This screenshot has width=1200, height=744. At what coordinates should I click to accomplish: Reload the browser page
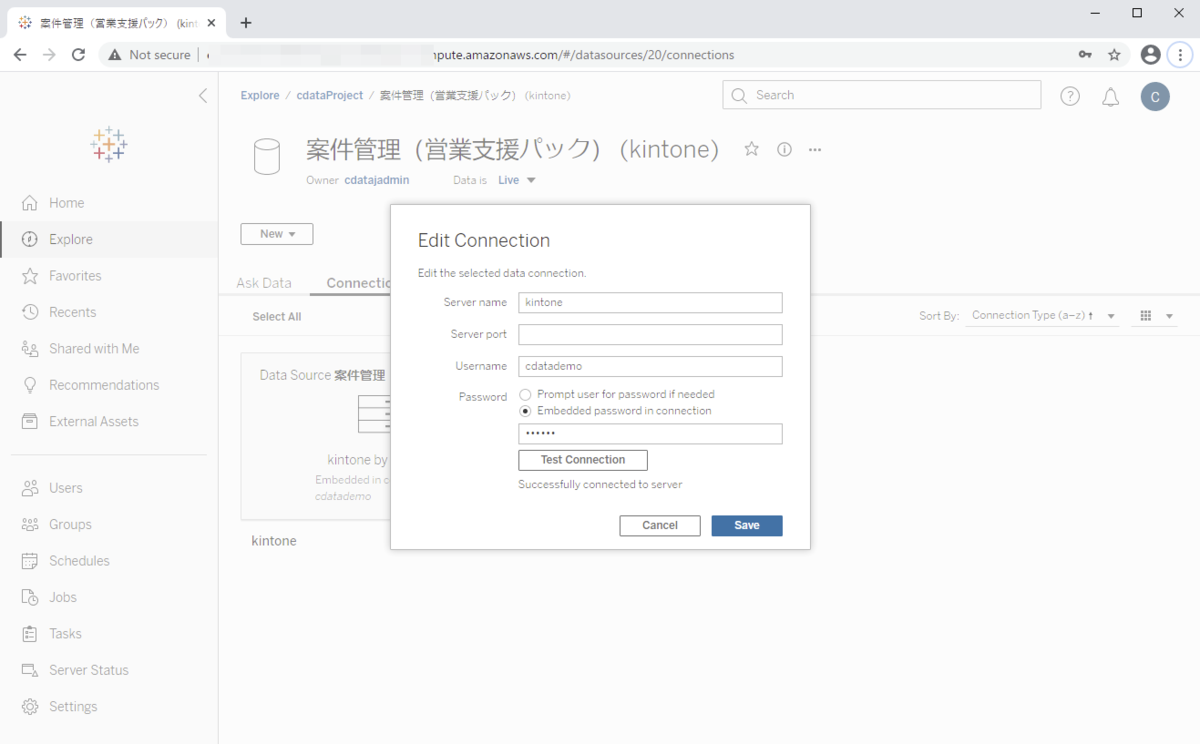click(79, 55)
